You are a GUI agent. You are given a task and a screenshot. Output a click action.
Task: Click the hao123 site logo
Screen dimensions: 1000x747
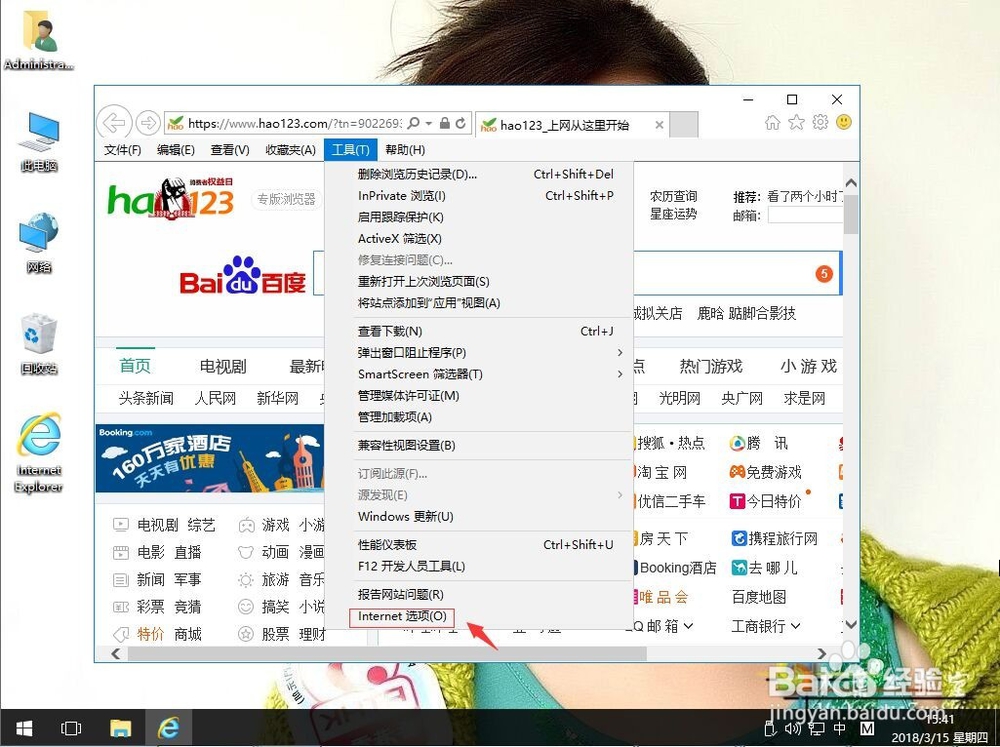(x=170, y=198)
